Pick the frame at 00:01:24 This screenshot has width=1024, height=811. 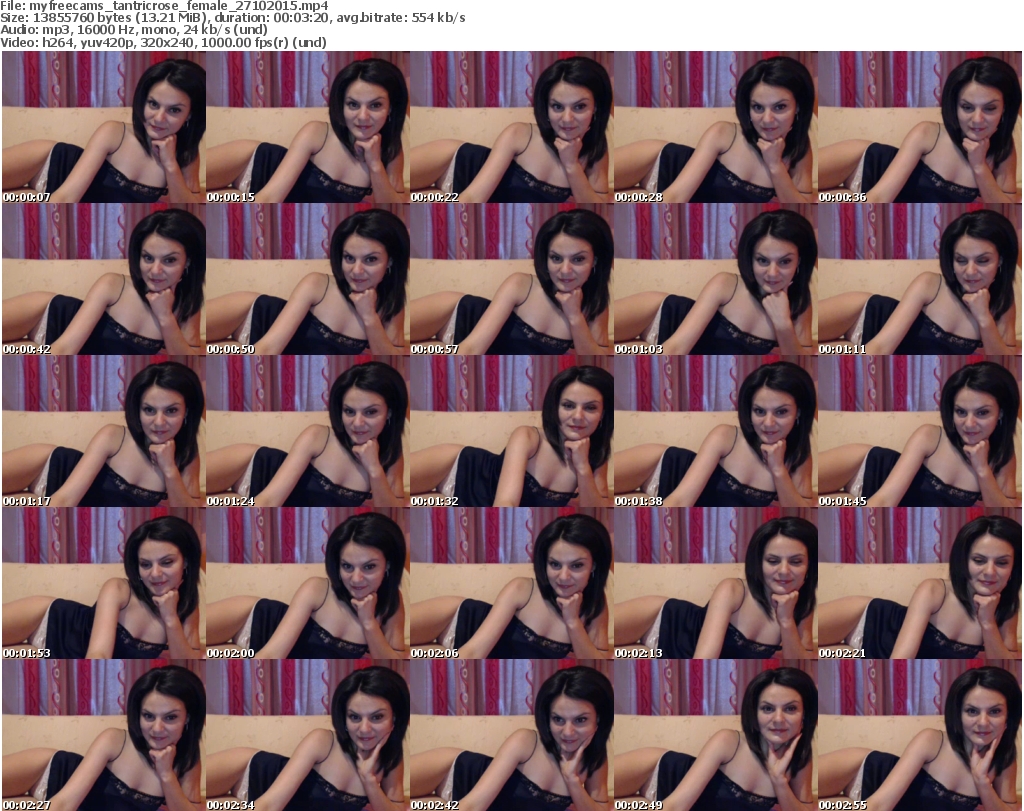308,431
